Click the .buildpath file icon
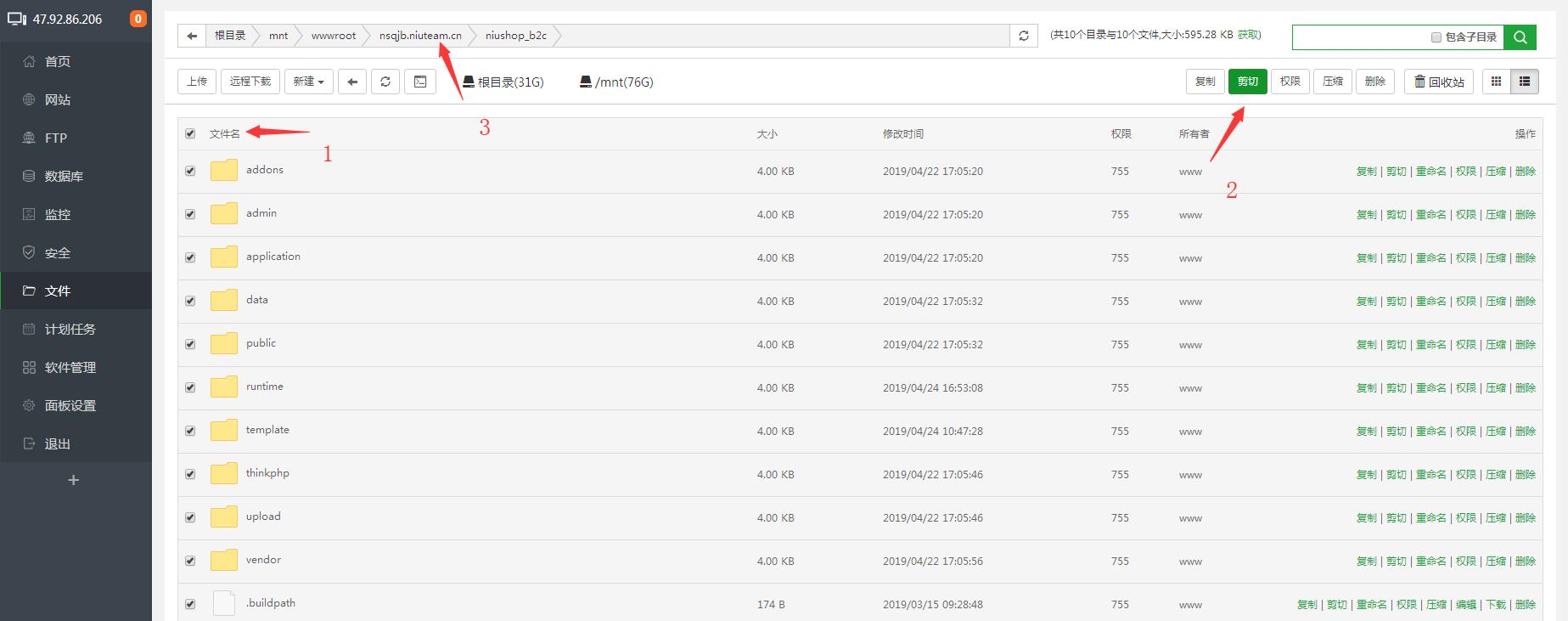The image size is (1568, 621). click(224, 603)
